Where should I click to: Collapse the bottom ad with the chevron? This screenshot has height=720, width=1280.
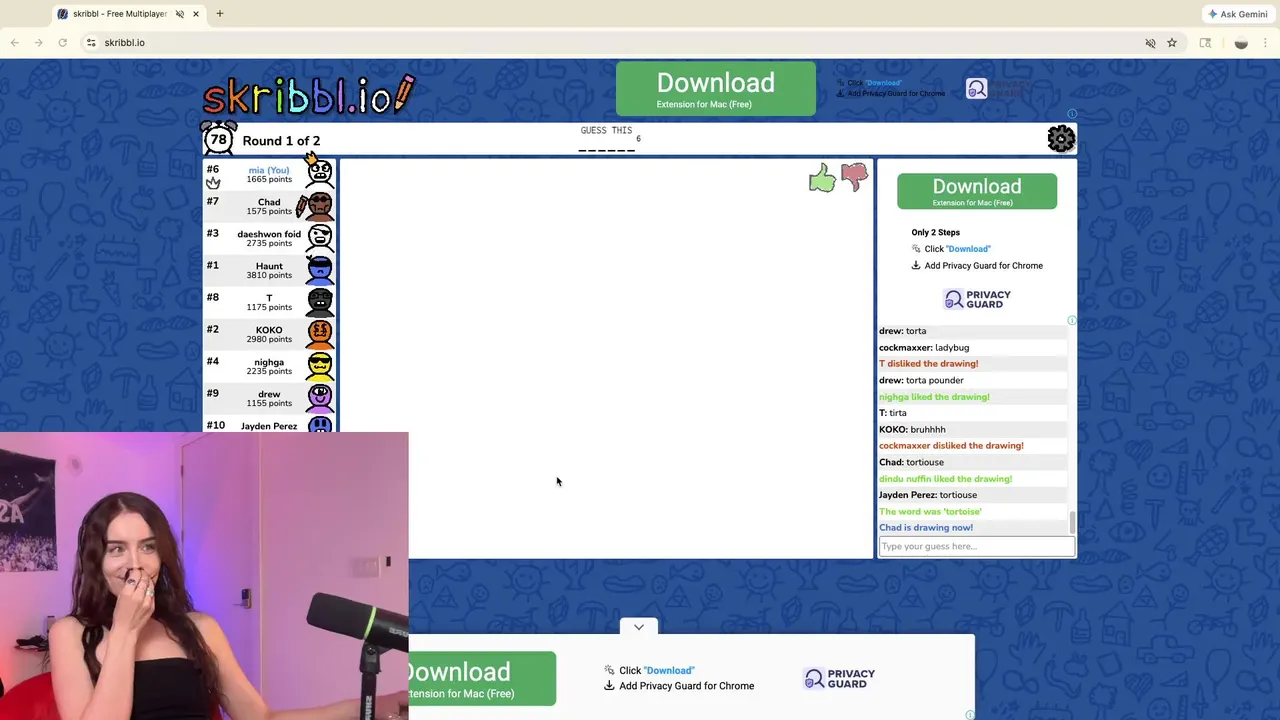coord(639,627)
